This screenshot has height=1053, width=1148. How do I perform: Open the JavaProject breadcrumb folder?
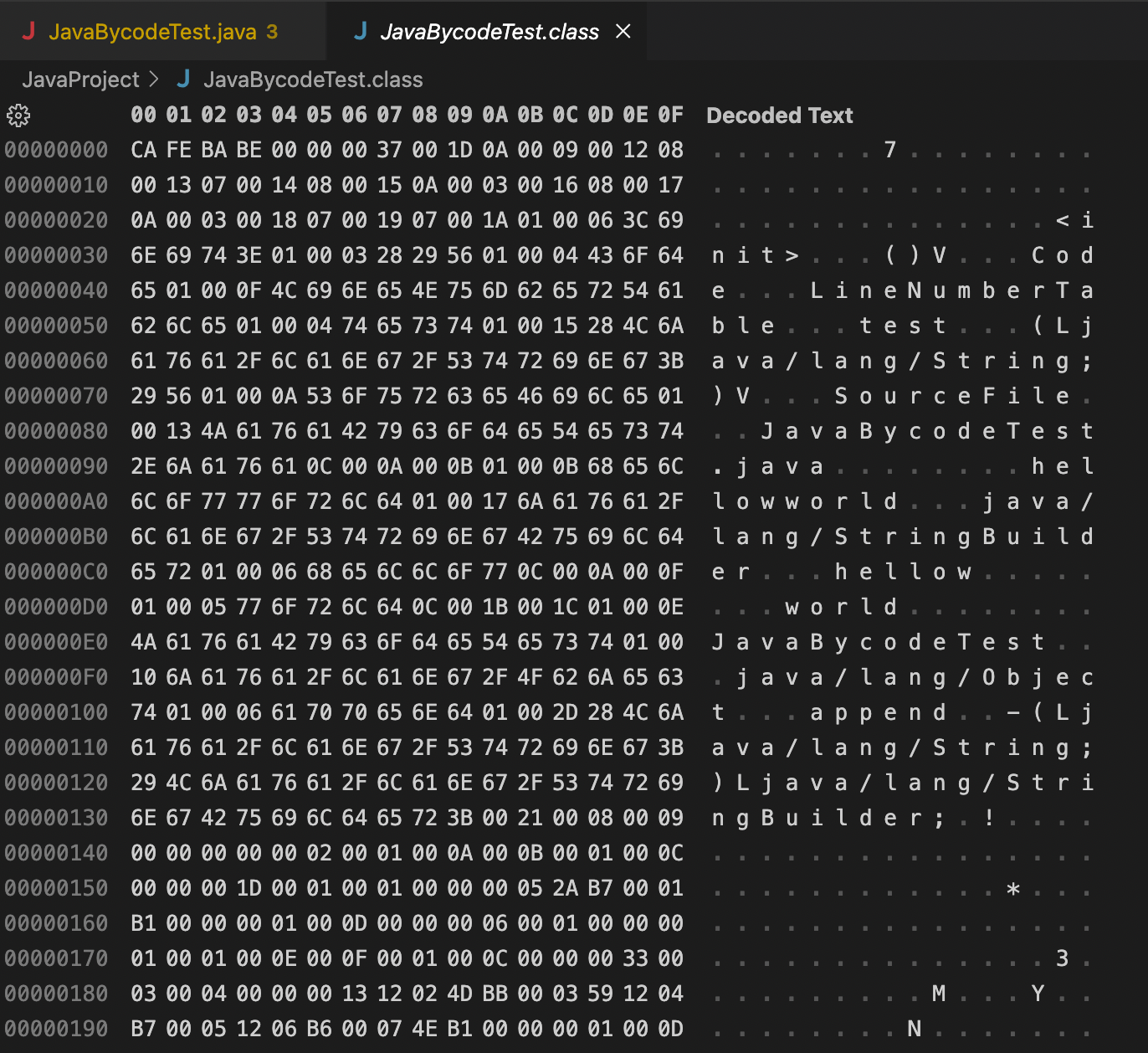[x=80, y=80]
